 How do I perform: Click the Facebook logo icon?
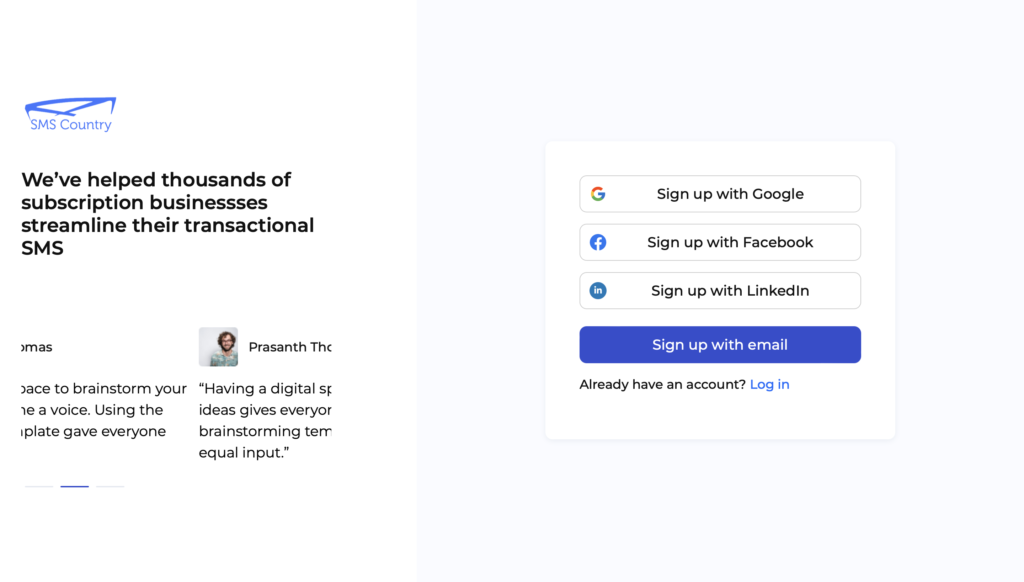[598, 242]
